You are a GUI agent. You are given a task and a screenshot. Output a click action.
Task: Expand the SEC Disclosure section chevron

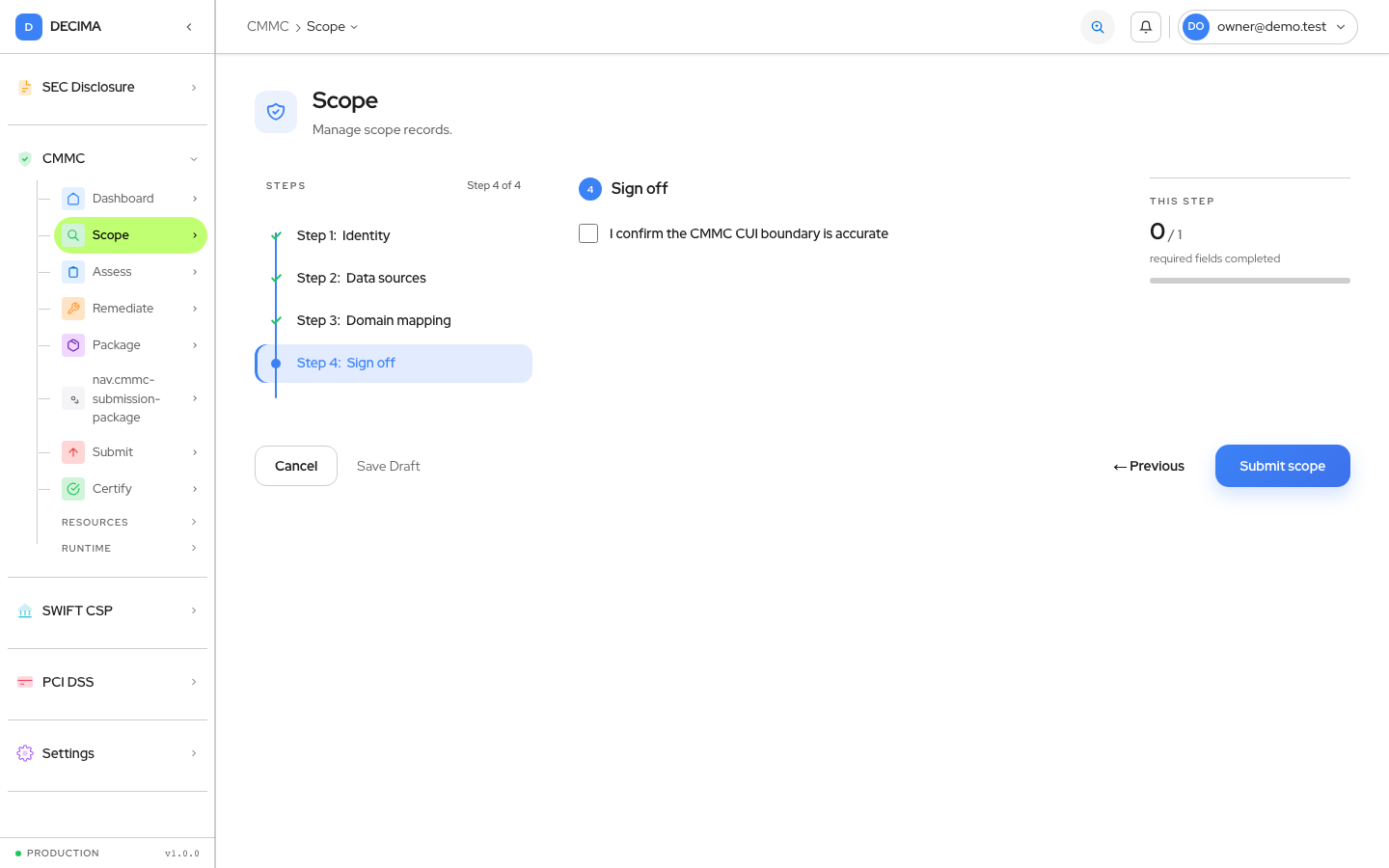(194, 88)
